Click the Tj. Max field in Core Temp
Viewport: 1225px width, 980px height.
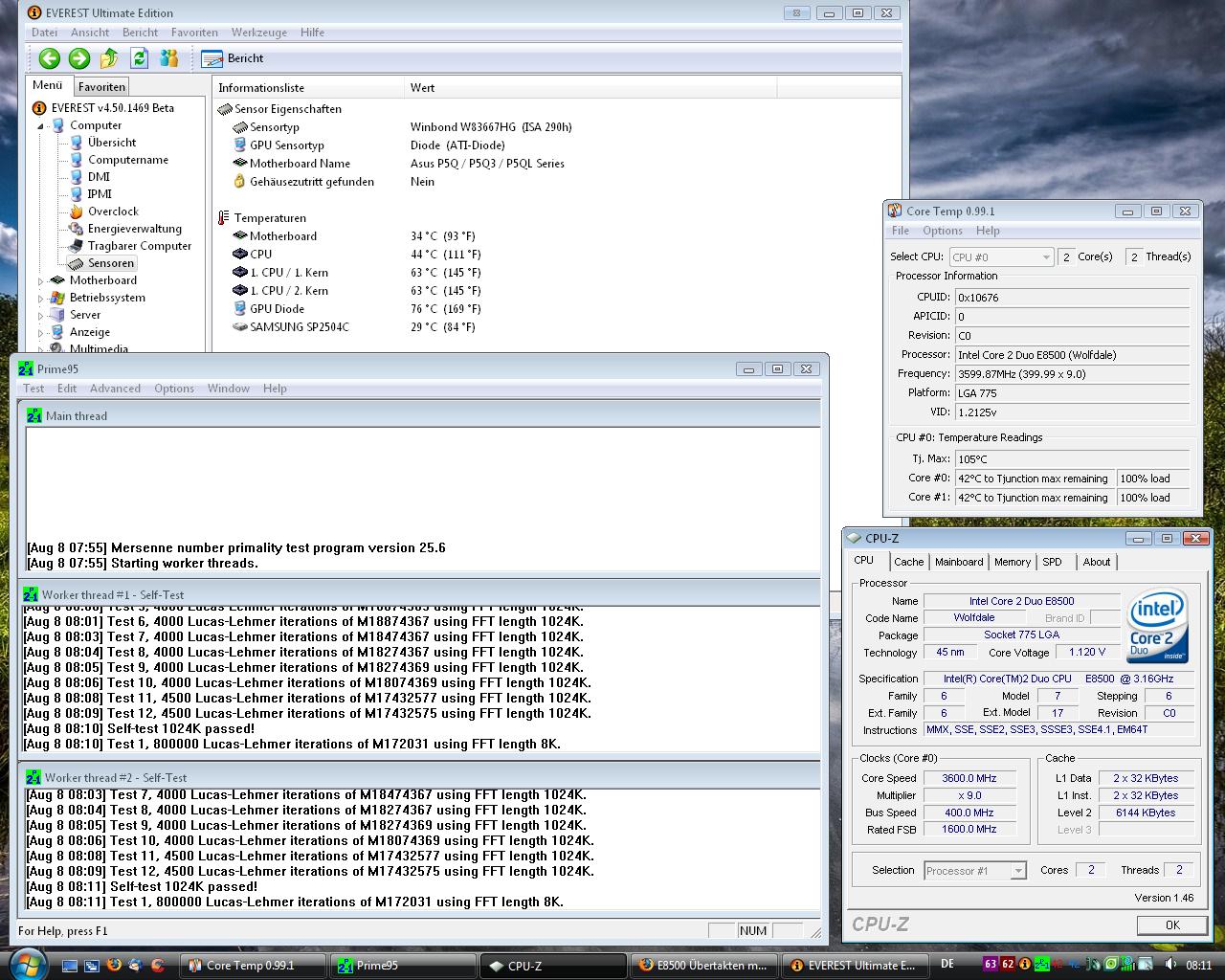click(x=1072, y=459)
